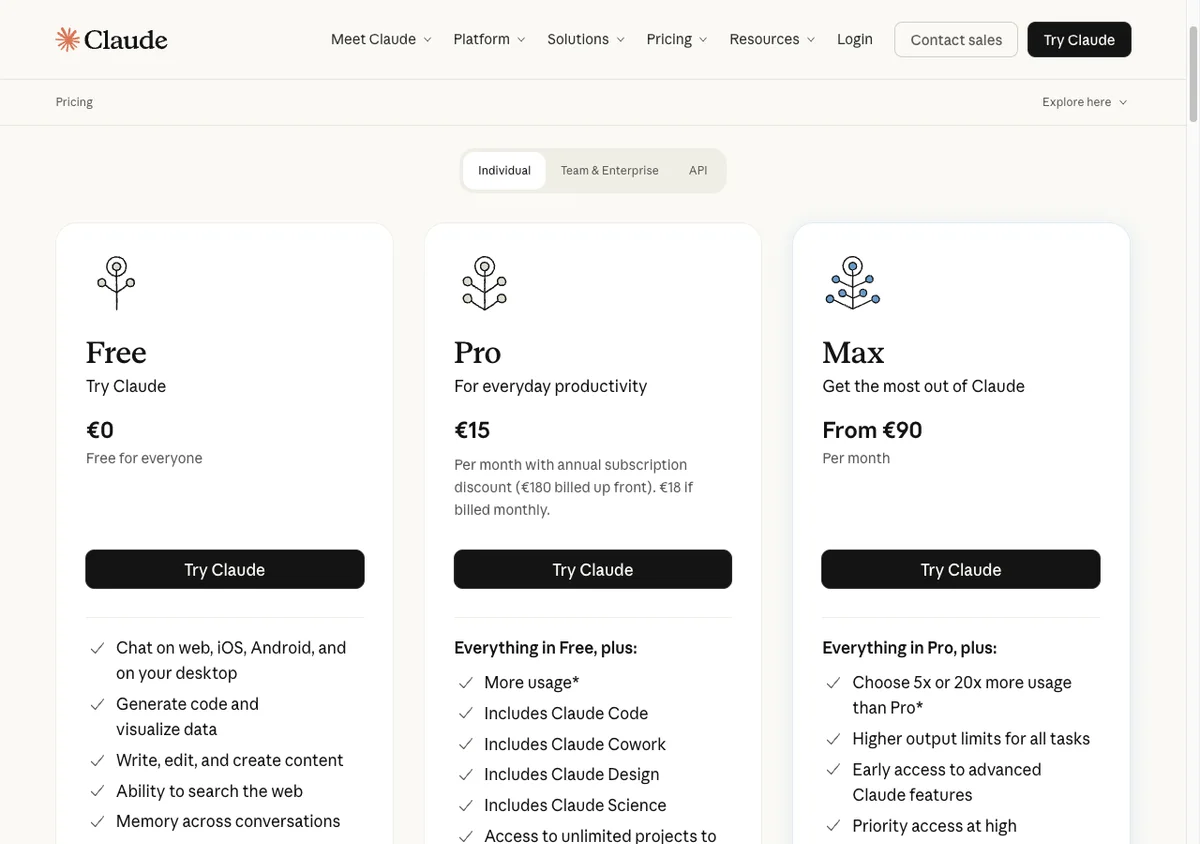Image resolution: width=1200 pixels, height=844 pixels.
Task: Click checkmark beside 'Ability to search the web'
Action: tap(97, 791)
